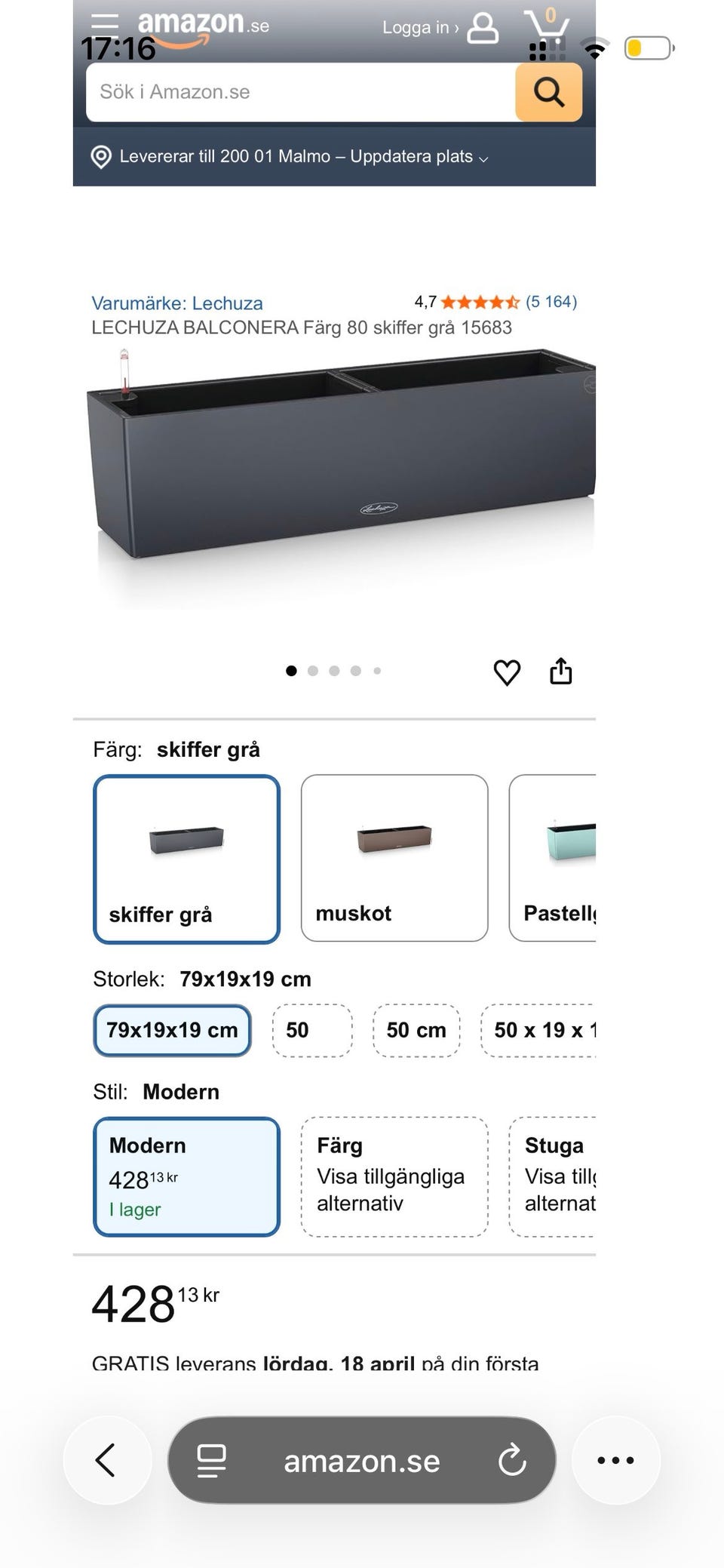Expand the delivery location Uppdatera plats dropdown

pyautogui.click(x=304, y=156)
